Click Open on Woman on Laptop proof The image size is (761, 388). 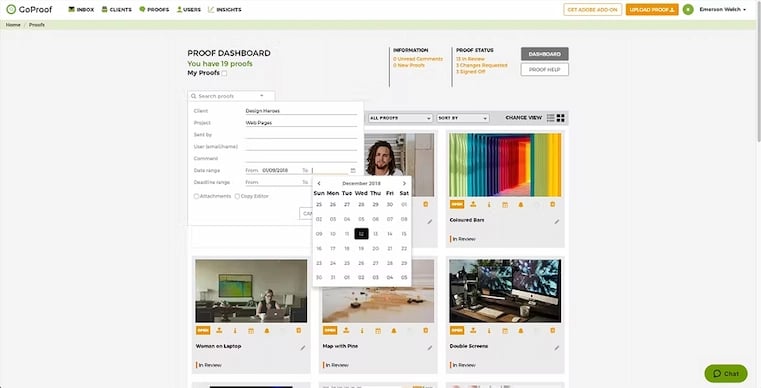tap(203, 331)
